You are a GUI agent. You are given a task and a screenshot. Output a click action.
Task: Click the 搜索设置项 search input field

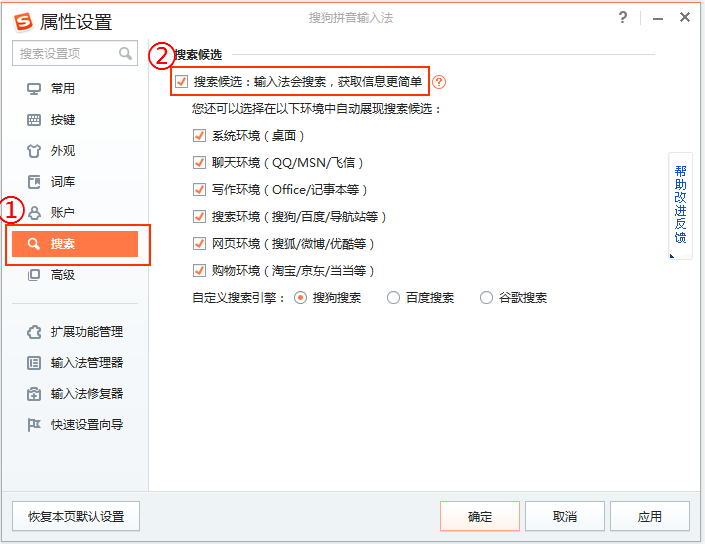[65, 53]
